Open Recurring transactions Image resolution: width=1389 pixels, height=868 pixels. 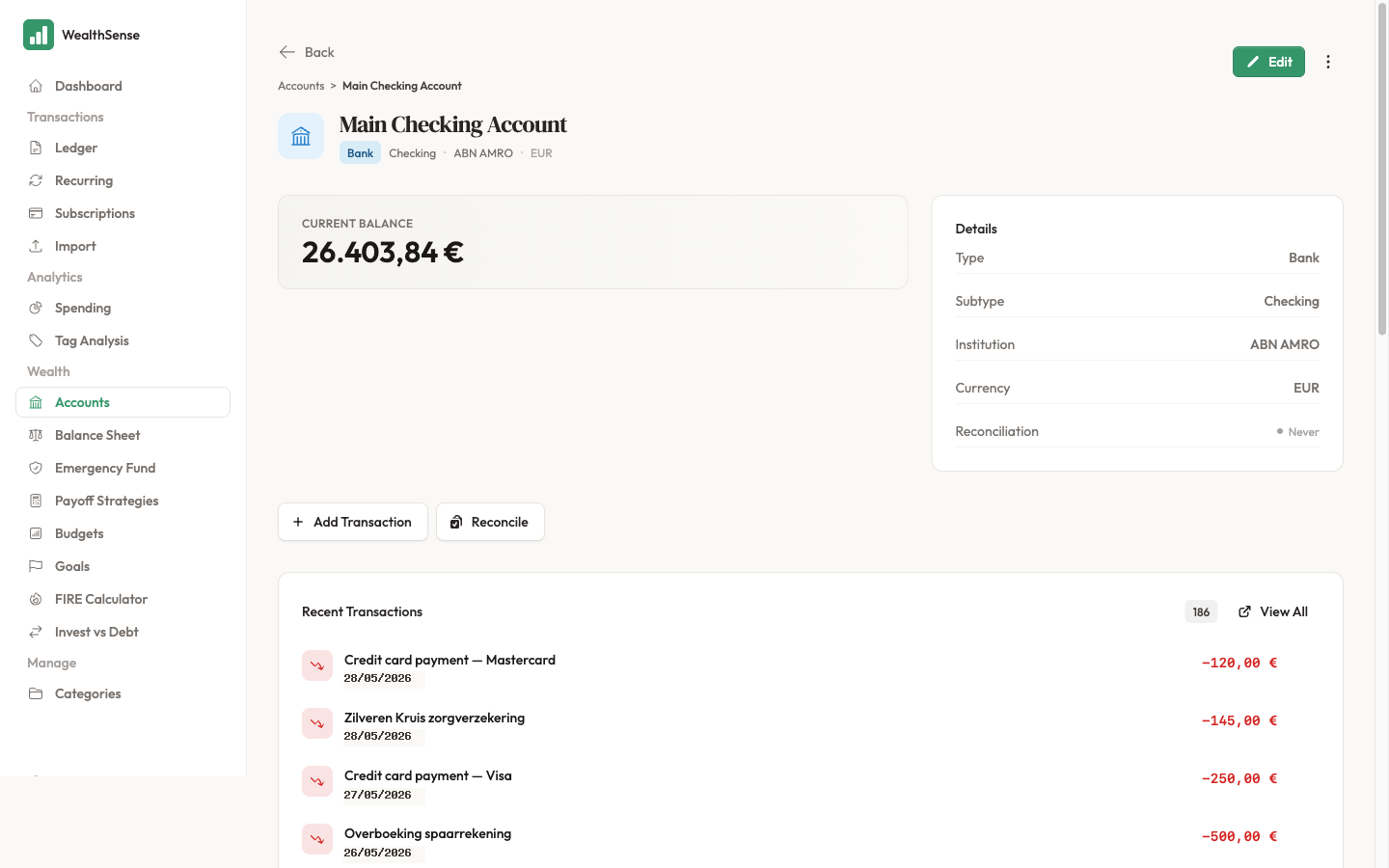pyautogui.click(x=123, y=180)
